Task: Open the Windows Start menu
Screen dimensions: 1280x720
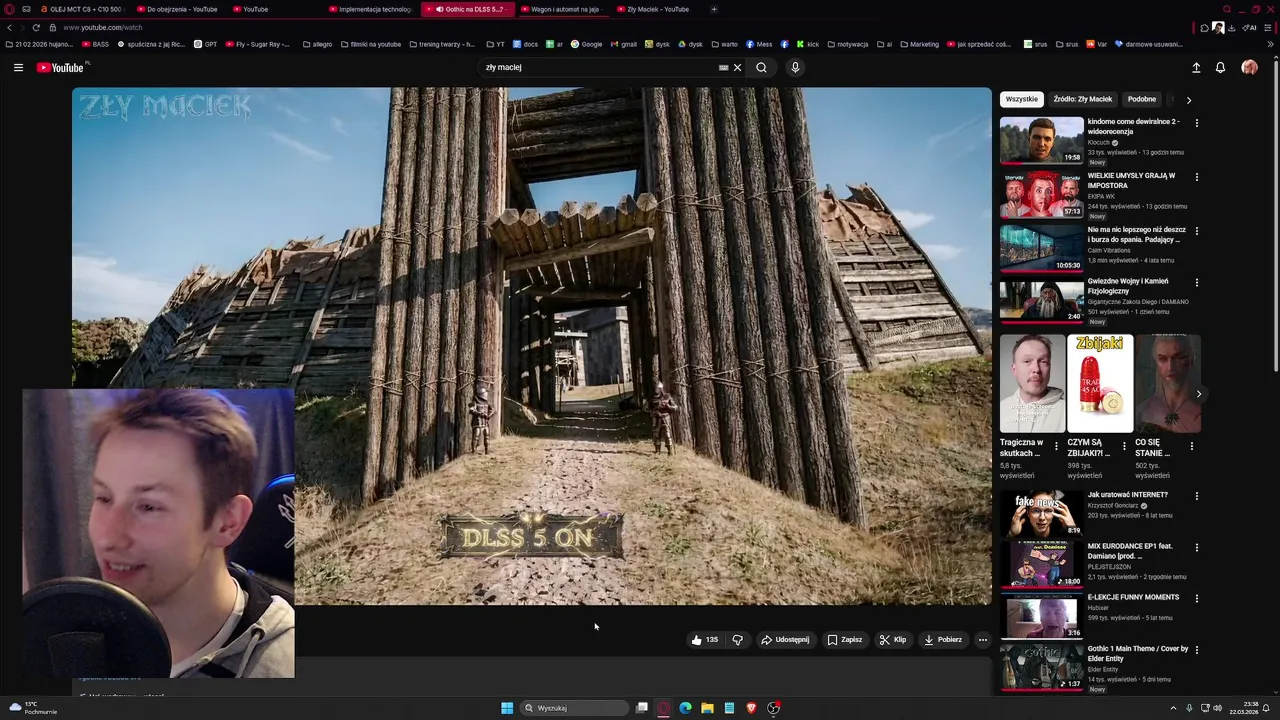Action: tap(507, 708)
